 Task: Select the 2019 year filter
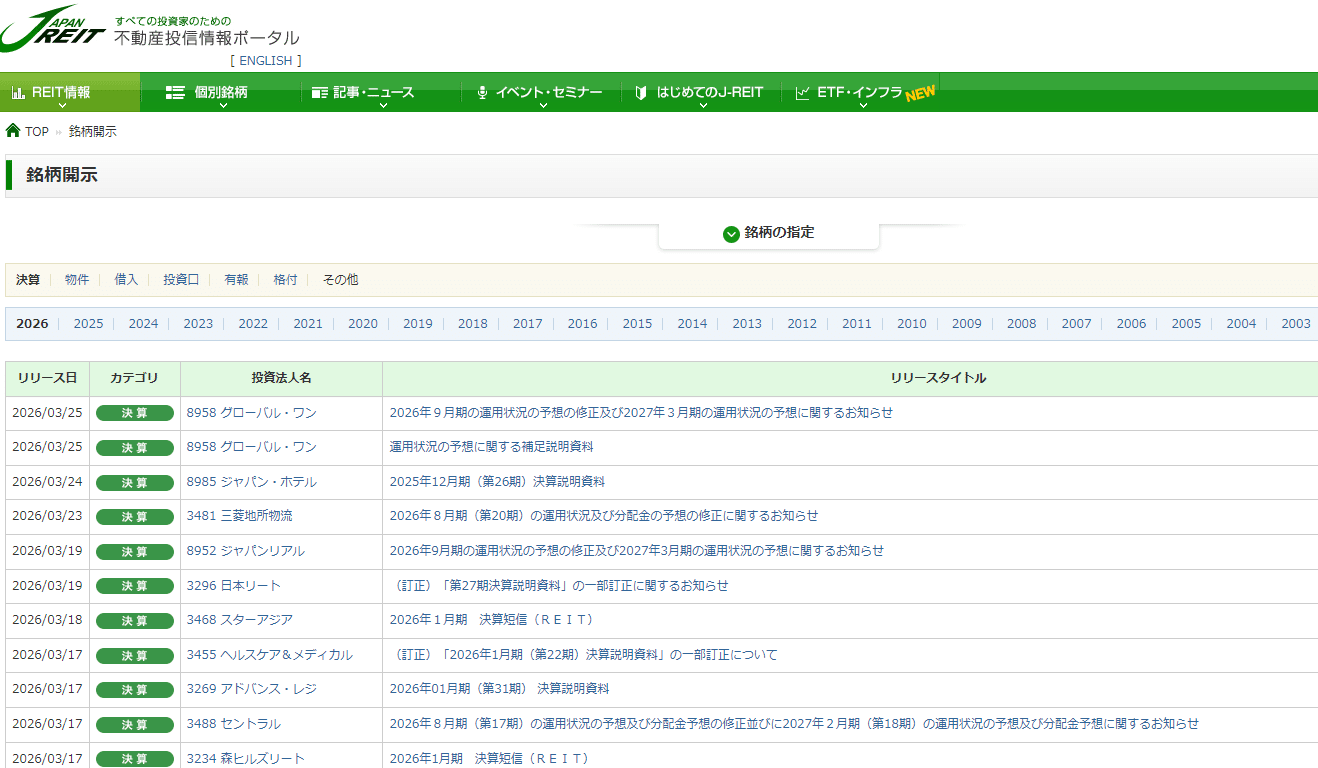[417, 324]
